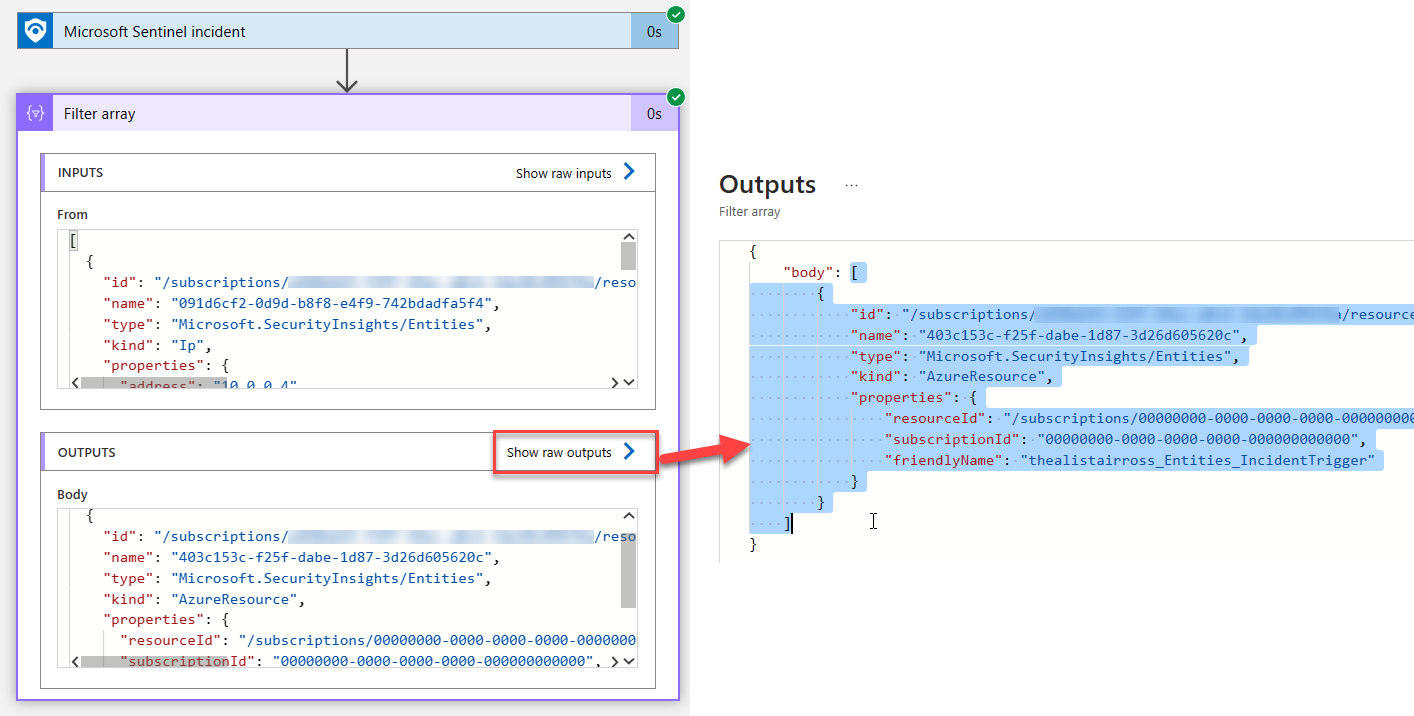The image size is (1414, 716).
Task: Click the scroll-down arrow in the From viewer
Action: coord(629,380)
